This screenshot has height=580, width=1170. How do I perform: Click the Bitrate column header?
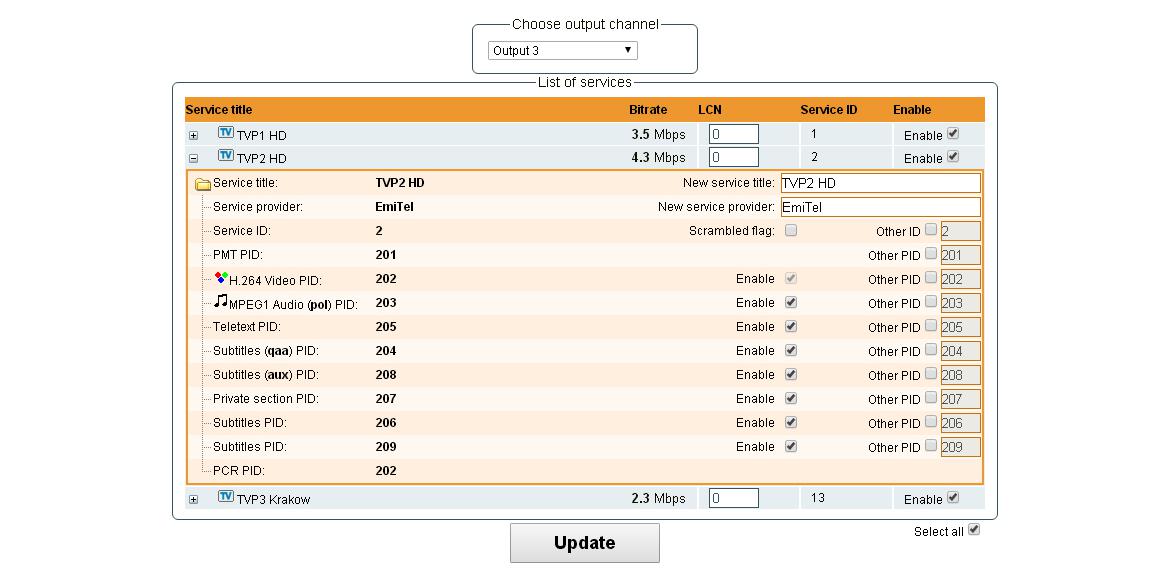pyautogui.click(x=648, y=109)
